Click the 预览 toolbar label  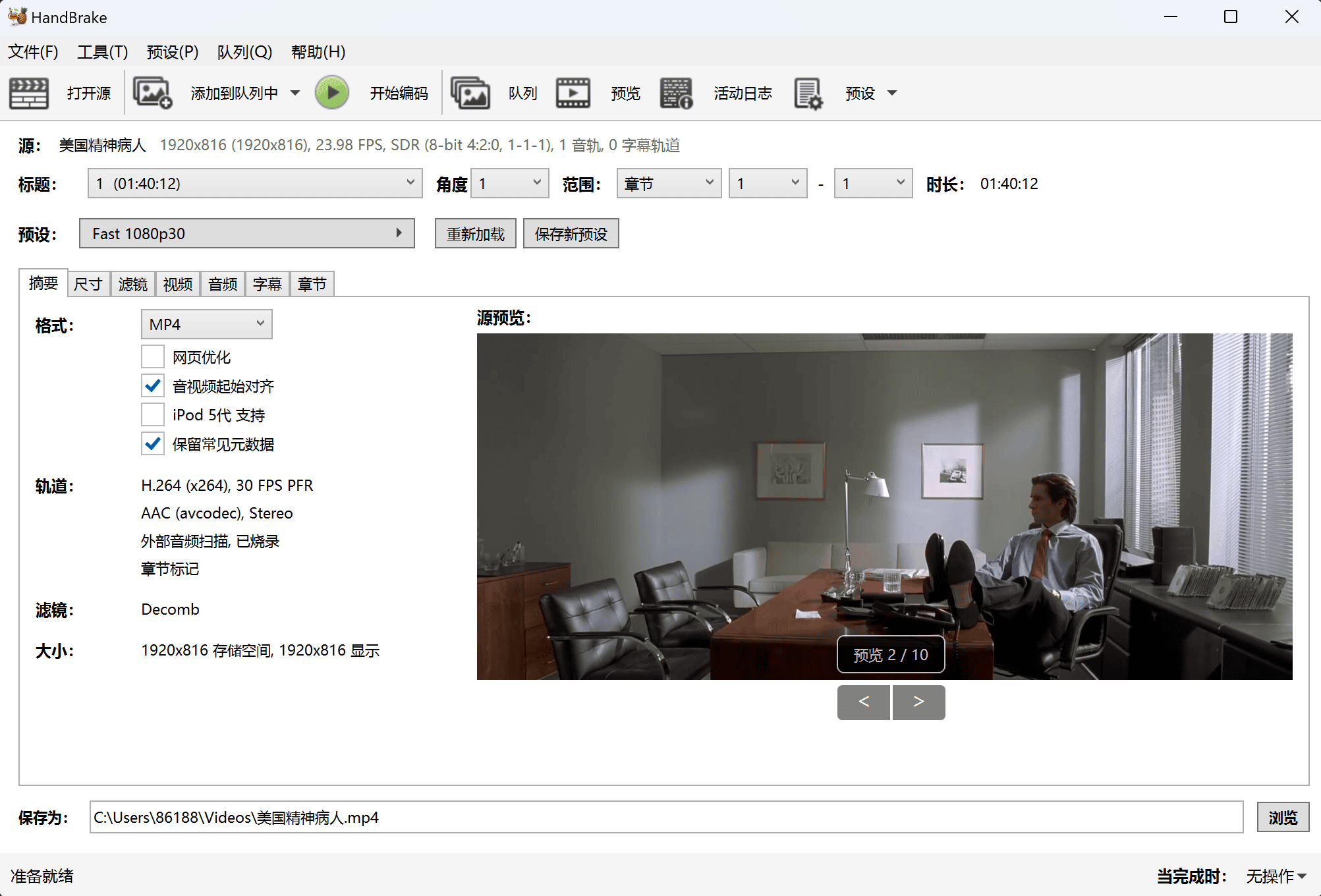point(625,93)
